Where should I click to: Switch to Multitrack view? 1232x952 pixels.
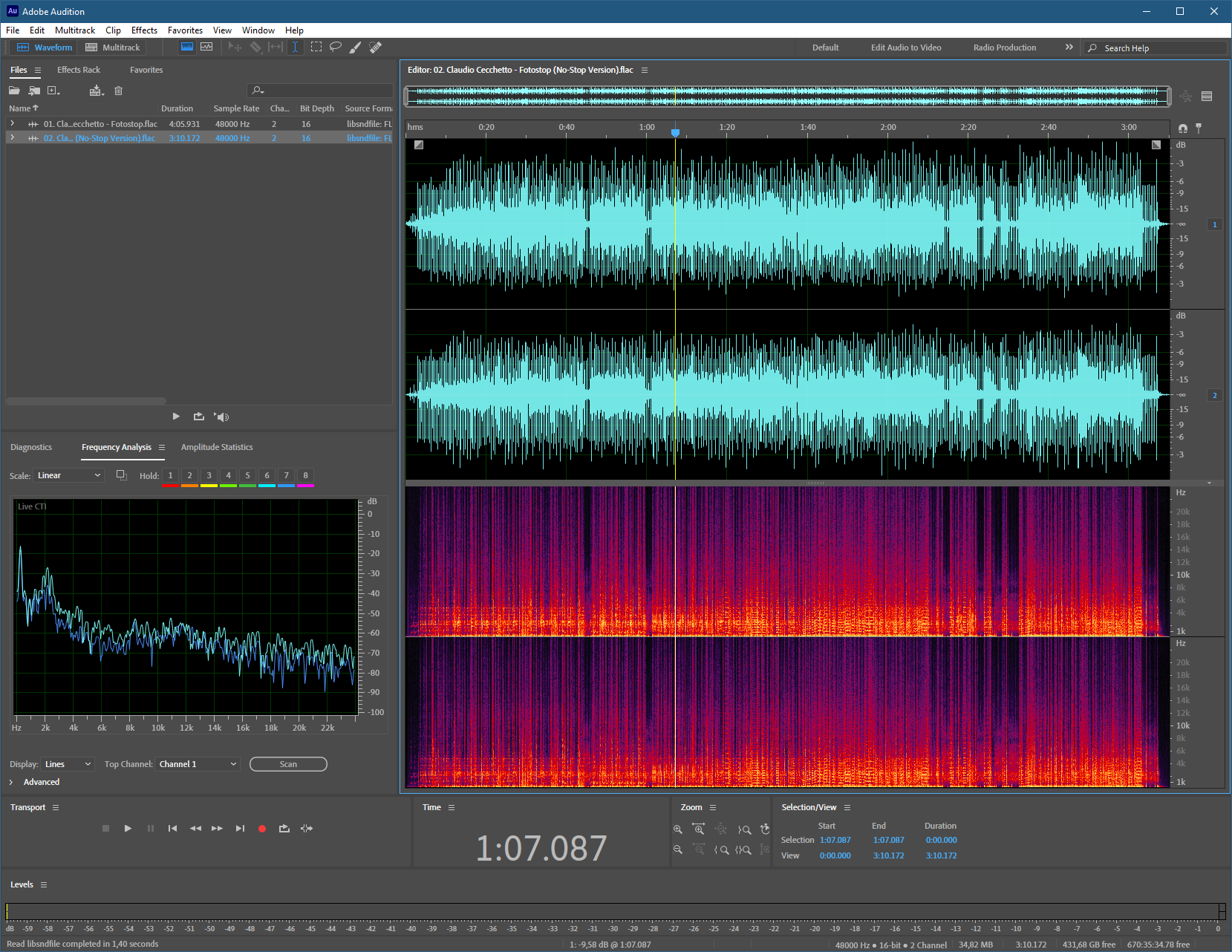tap(112, 47)
